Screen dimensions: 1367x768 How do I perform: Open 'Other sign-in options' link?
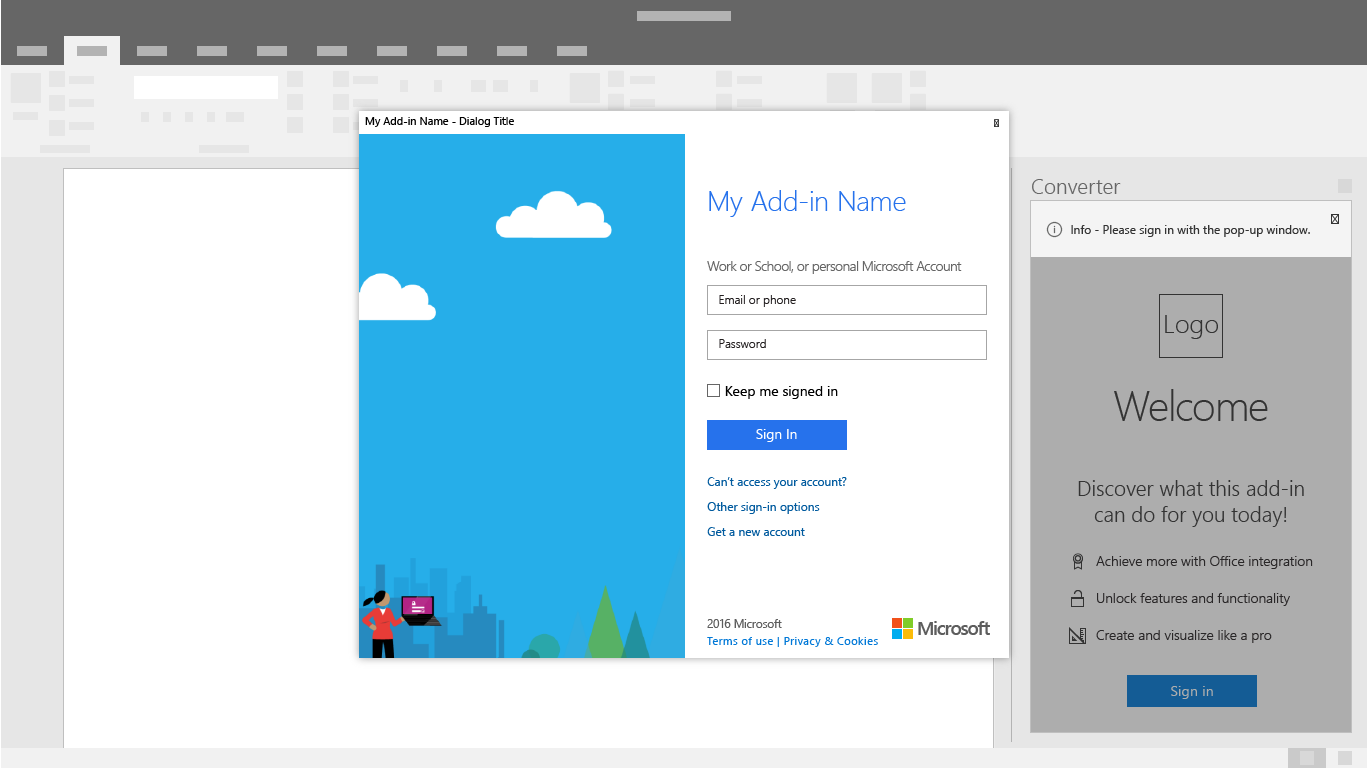point(763,506)
